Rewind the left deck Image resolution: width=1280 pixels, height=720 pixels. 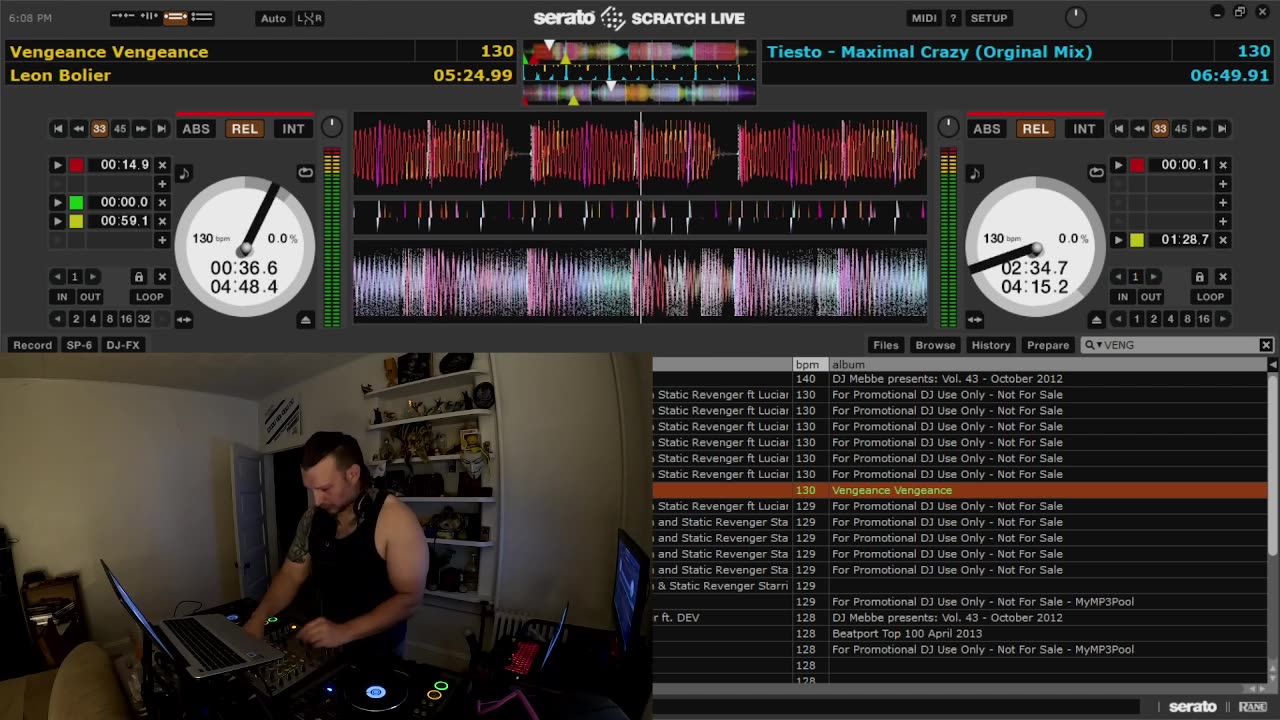79,128
